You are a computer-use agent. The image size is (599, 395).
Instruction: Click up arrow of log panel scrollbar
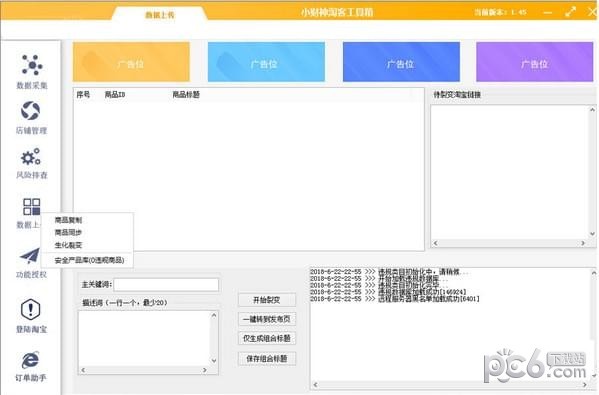tap(594, 273)
